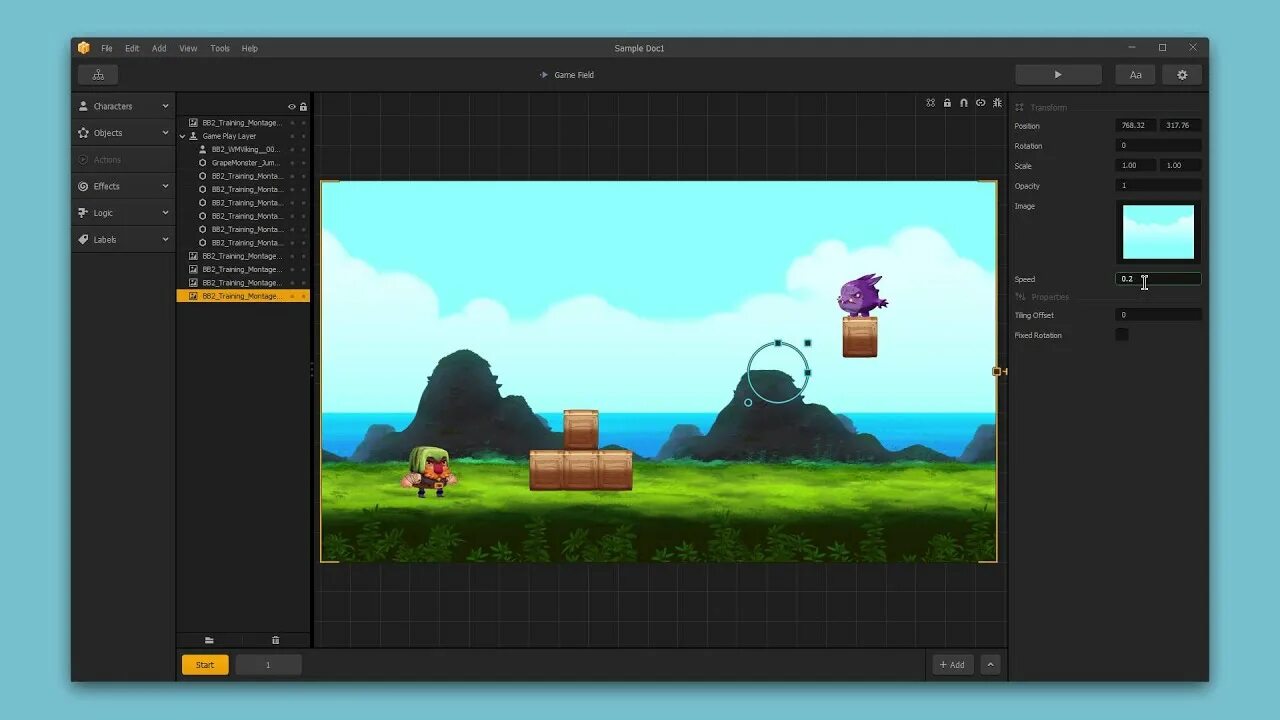Click the Properties section sliders icon
This screenshot has width=1280, height=720.
[x=1020, y=297]
